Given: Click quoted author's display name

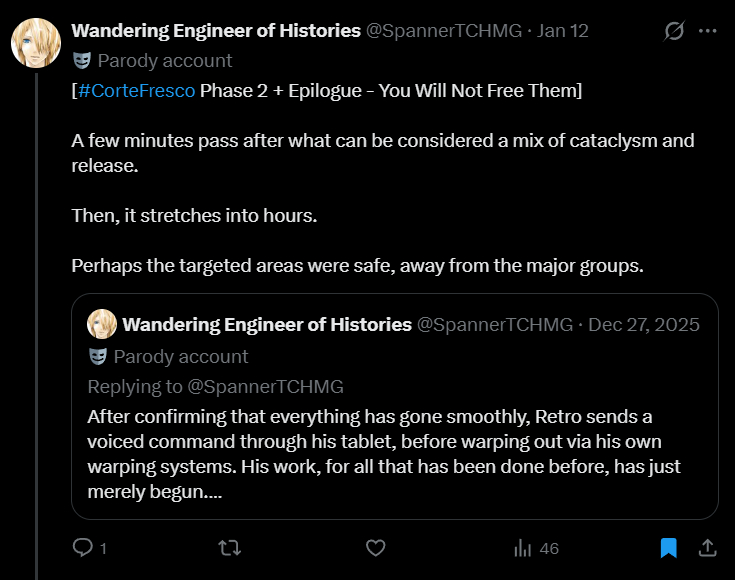Looking at the screenshot, I should (267, 325).
